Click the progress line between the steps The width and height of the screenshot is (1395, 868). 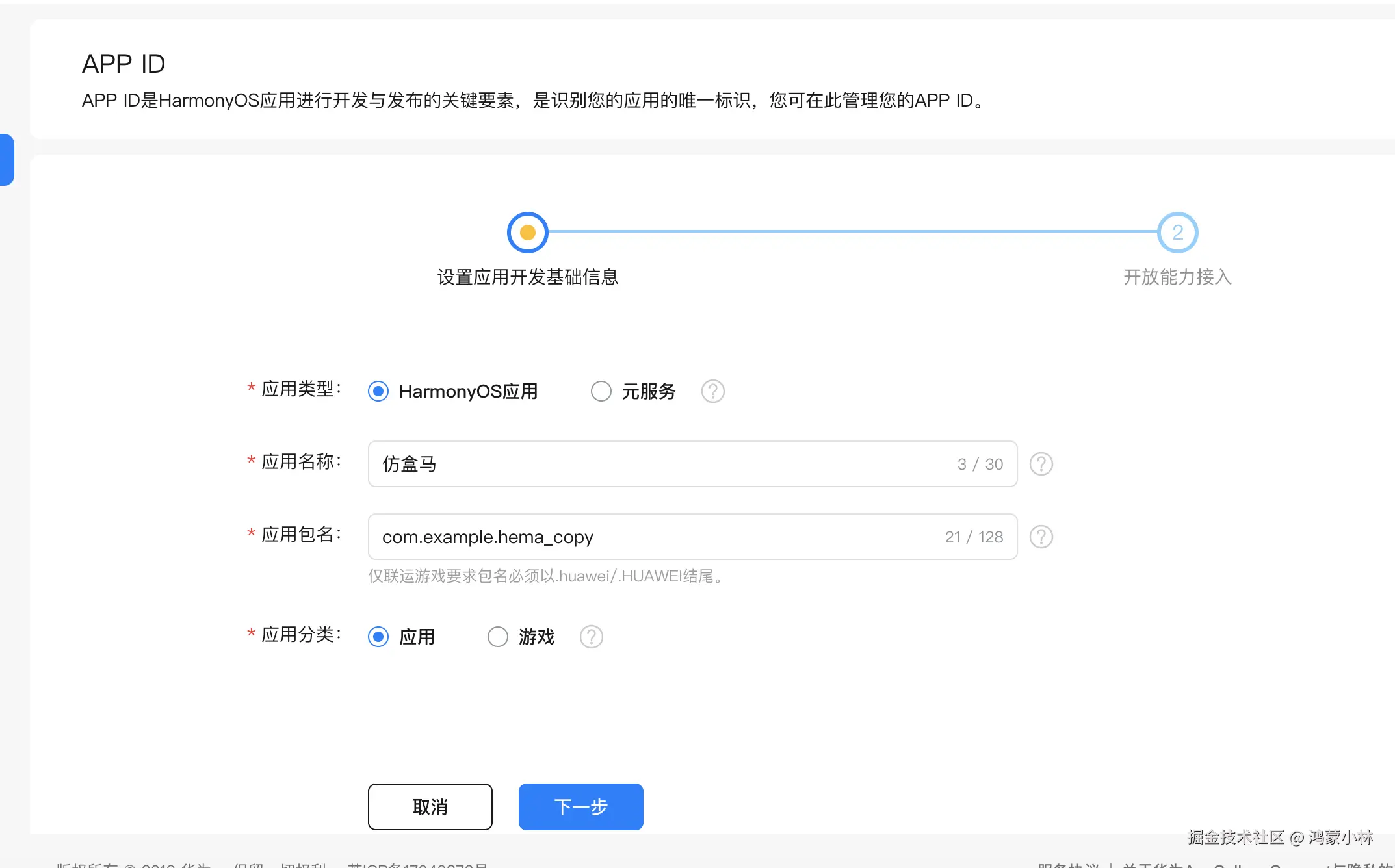(852, 231)
